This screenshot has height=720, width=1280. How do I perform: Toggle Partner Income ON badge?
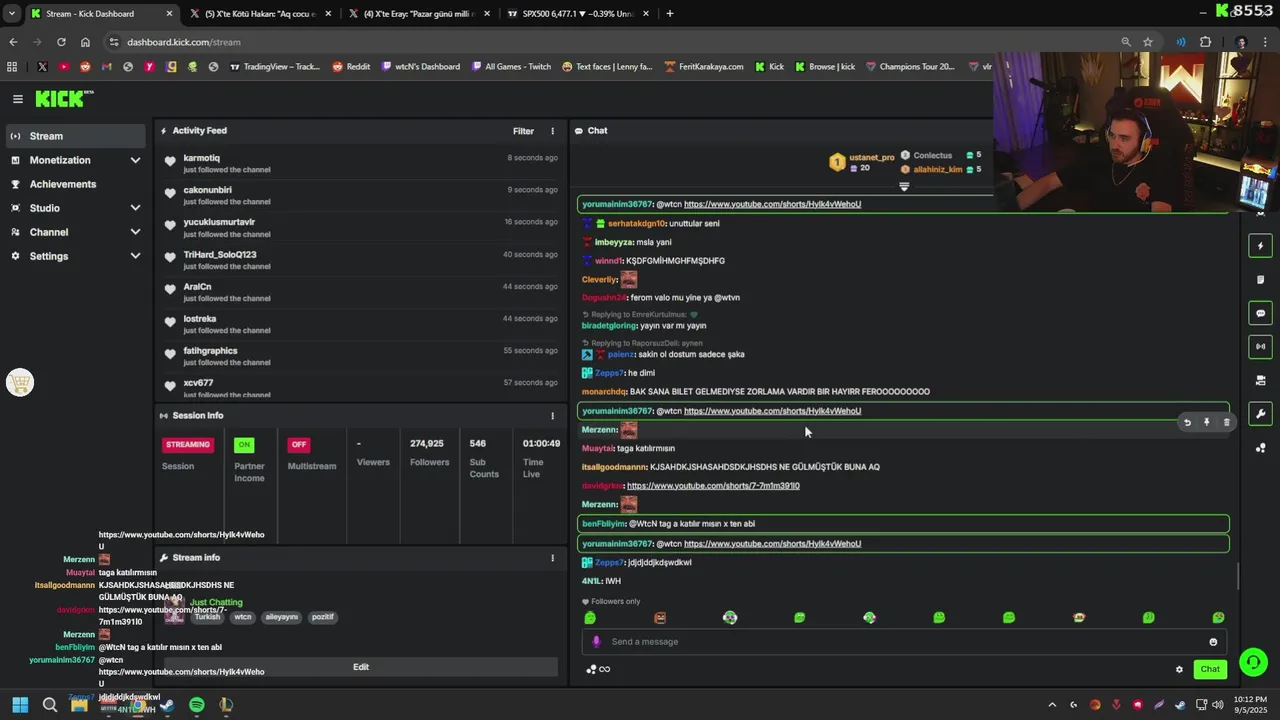coord(244,444)
